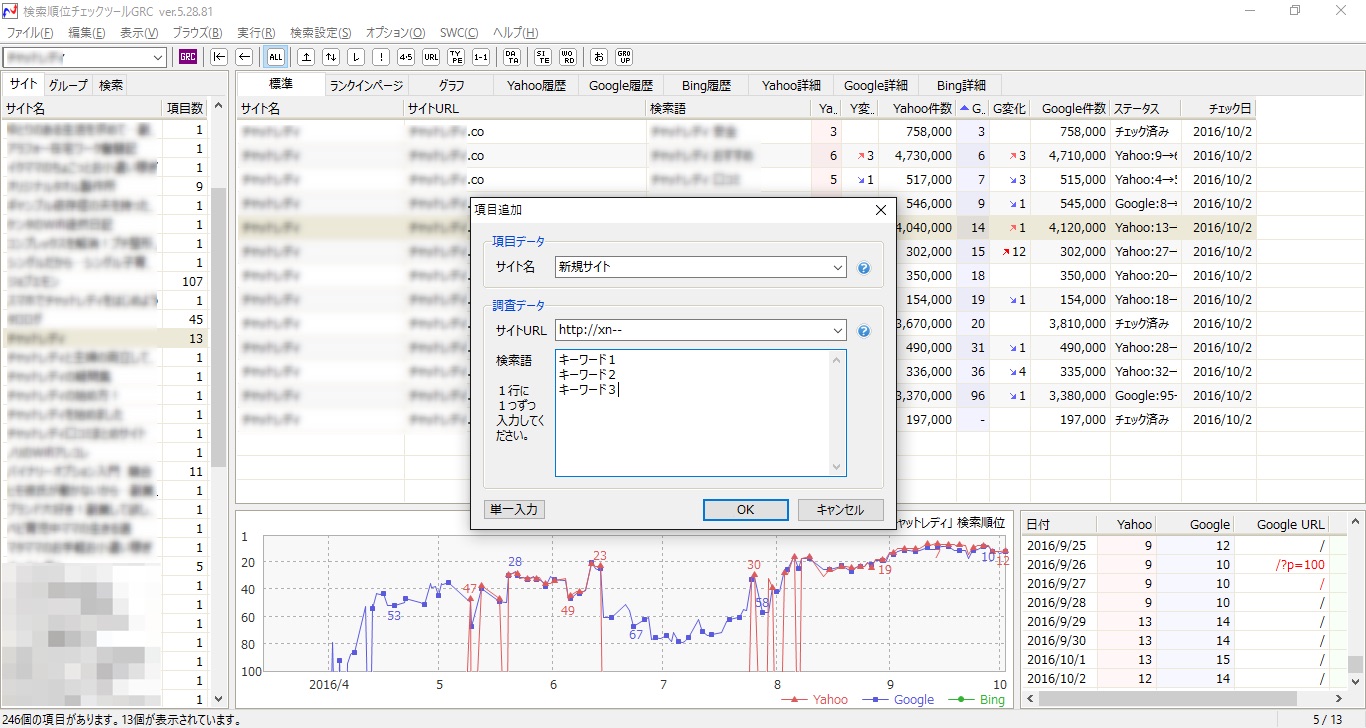The width and height of the screenshot is (1366, 728).
Task: Expand the top-left site selector combo box
Action: (x=158, y=58)
